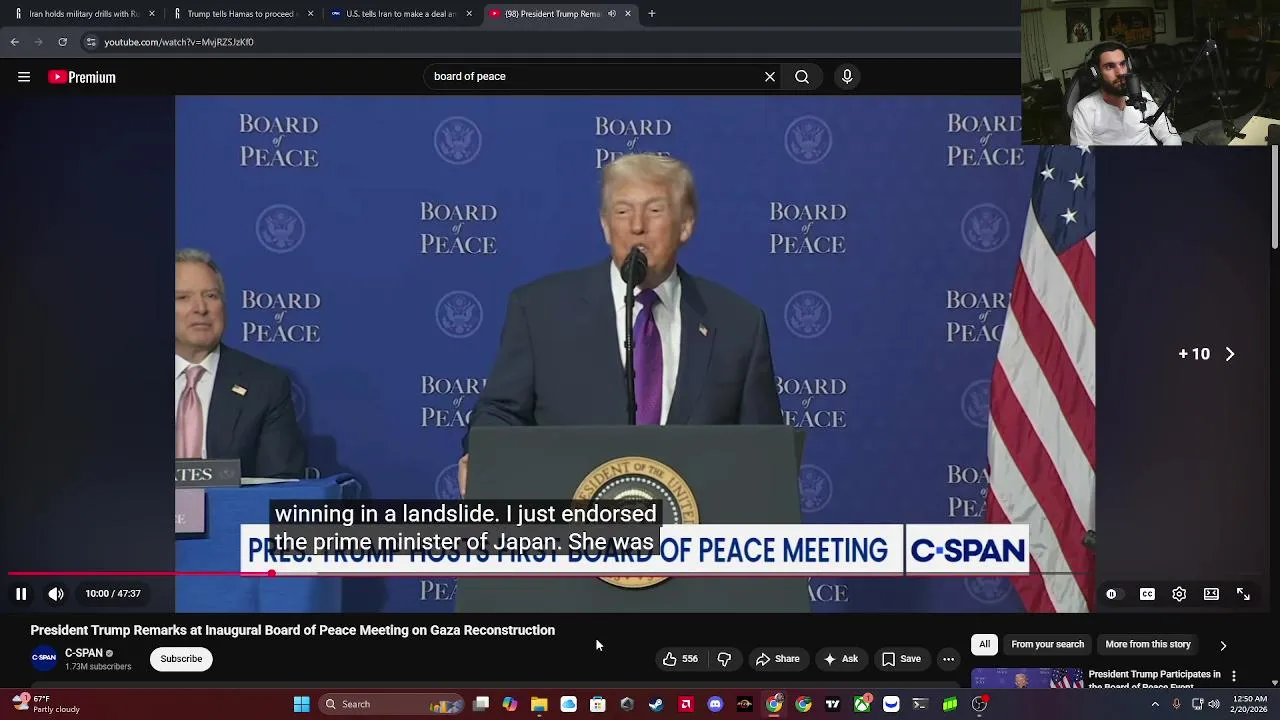
Task: Close the 'U.S. tells Iran' tab
Action: click(469, 14)
